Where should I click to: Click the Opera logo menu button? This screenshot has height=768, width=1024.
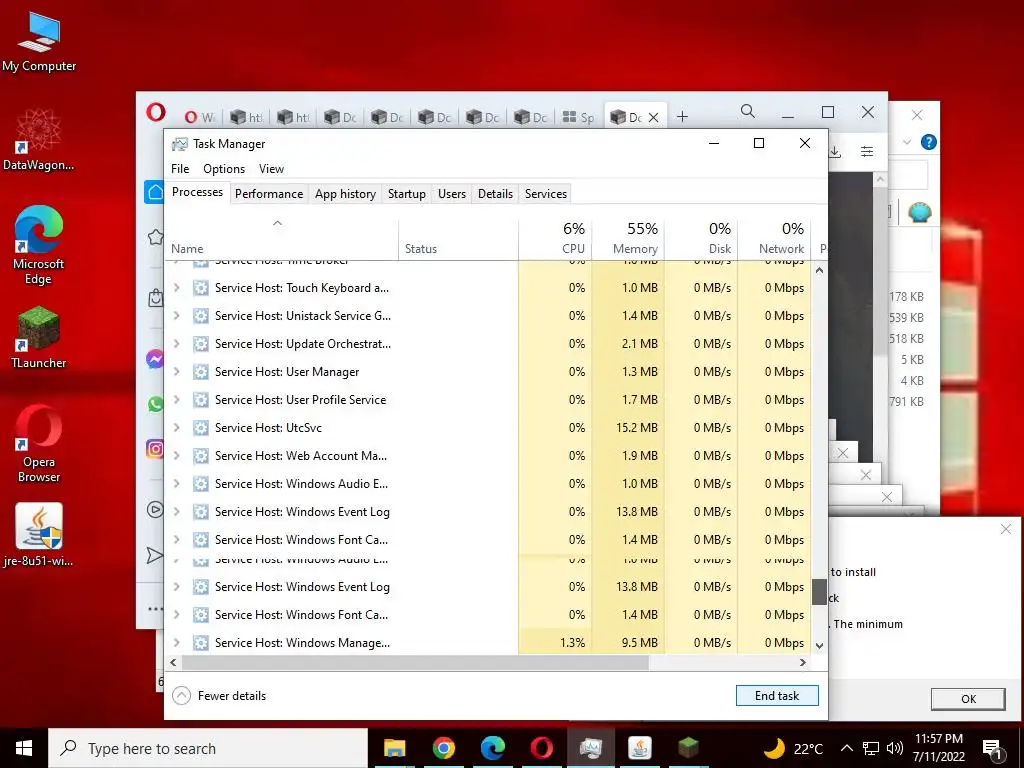[x=155, y=112]
